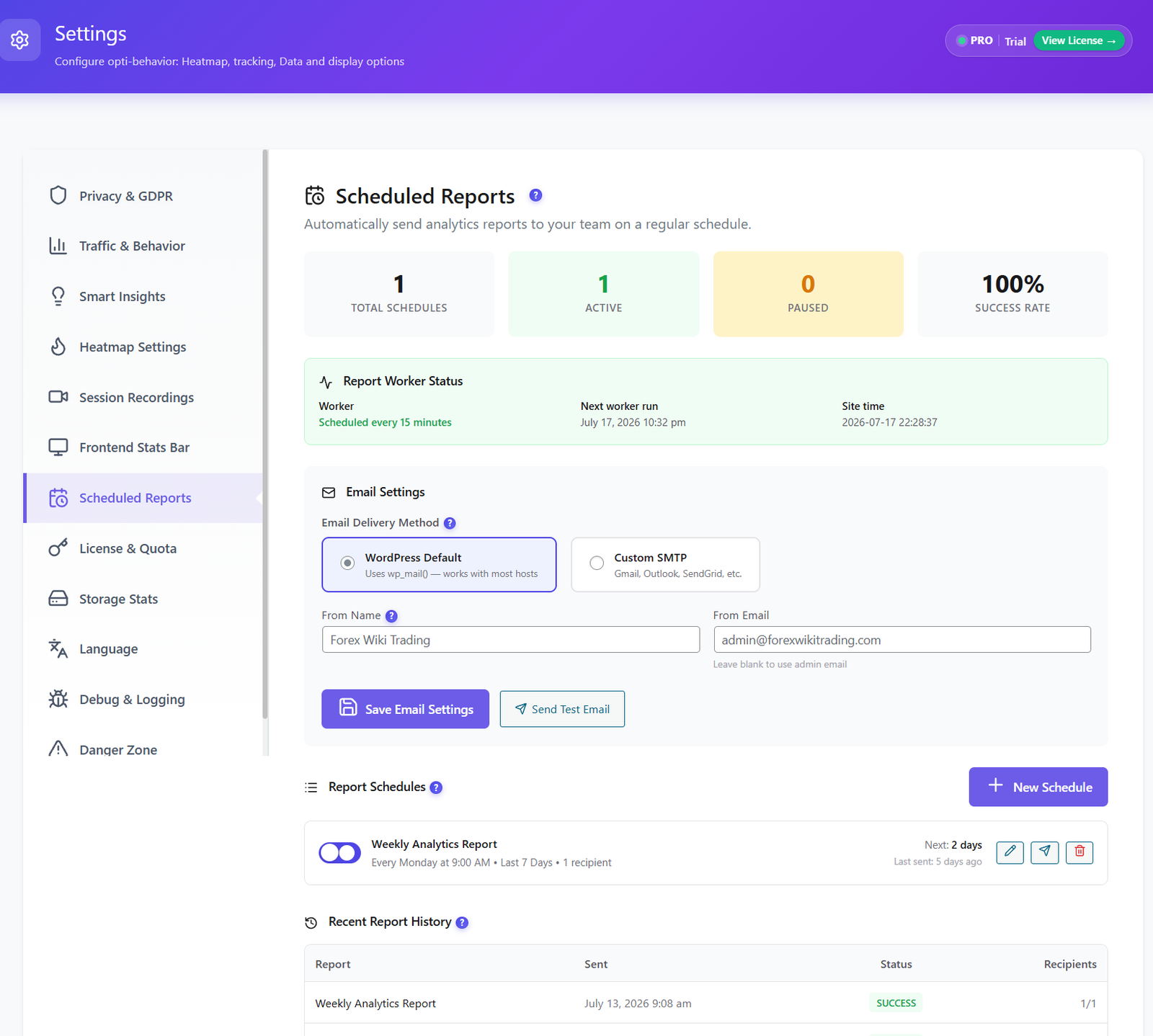Click the help icon next to Report Schedules
This screenshot has height=1036, width=1153.
436,787
